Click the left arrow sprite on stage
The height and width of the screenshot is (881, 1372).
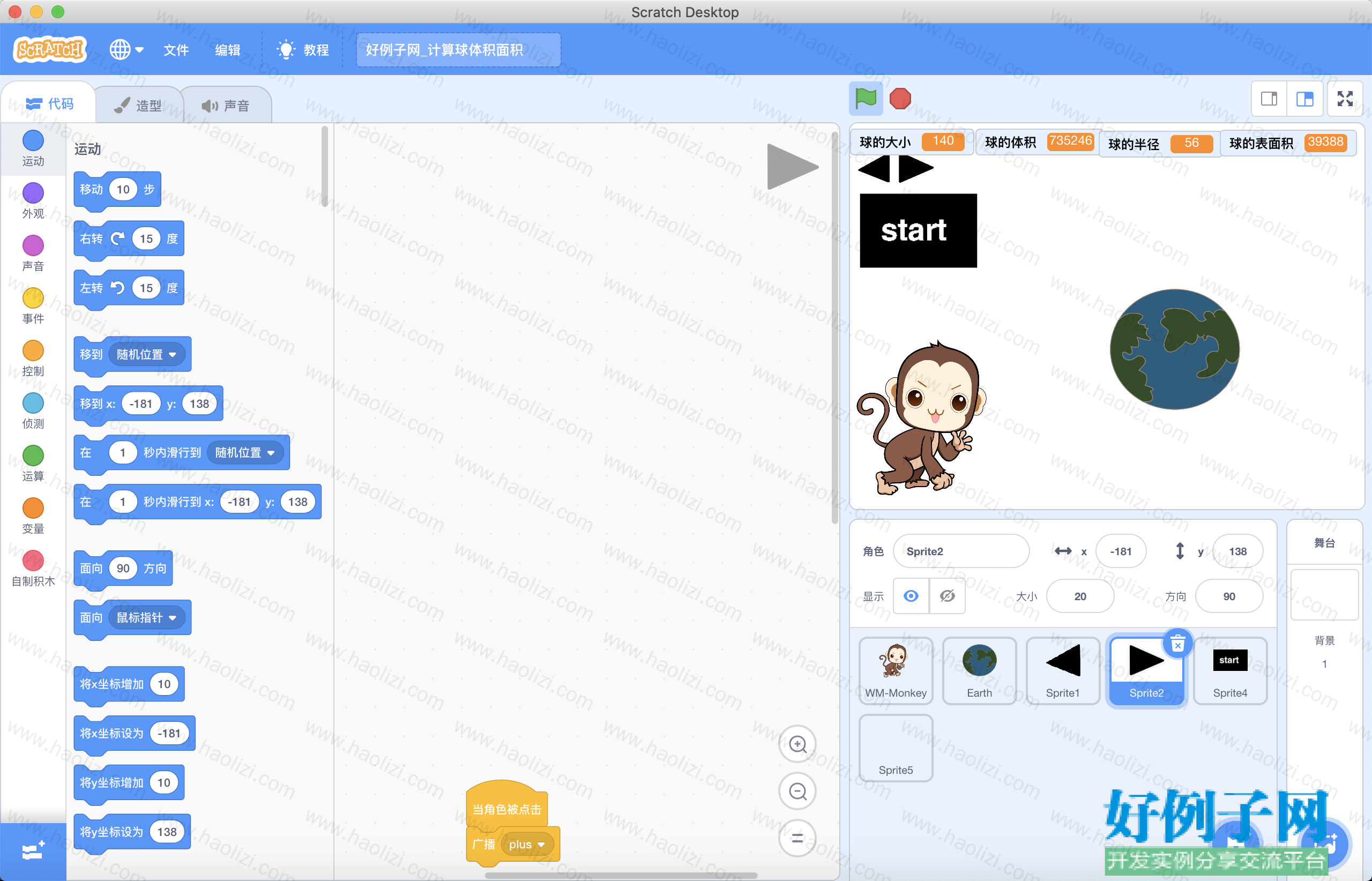[874, 169]
